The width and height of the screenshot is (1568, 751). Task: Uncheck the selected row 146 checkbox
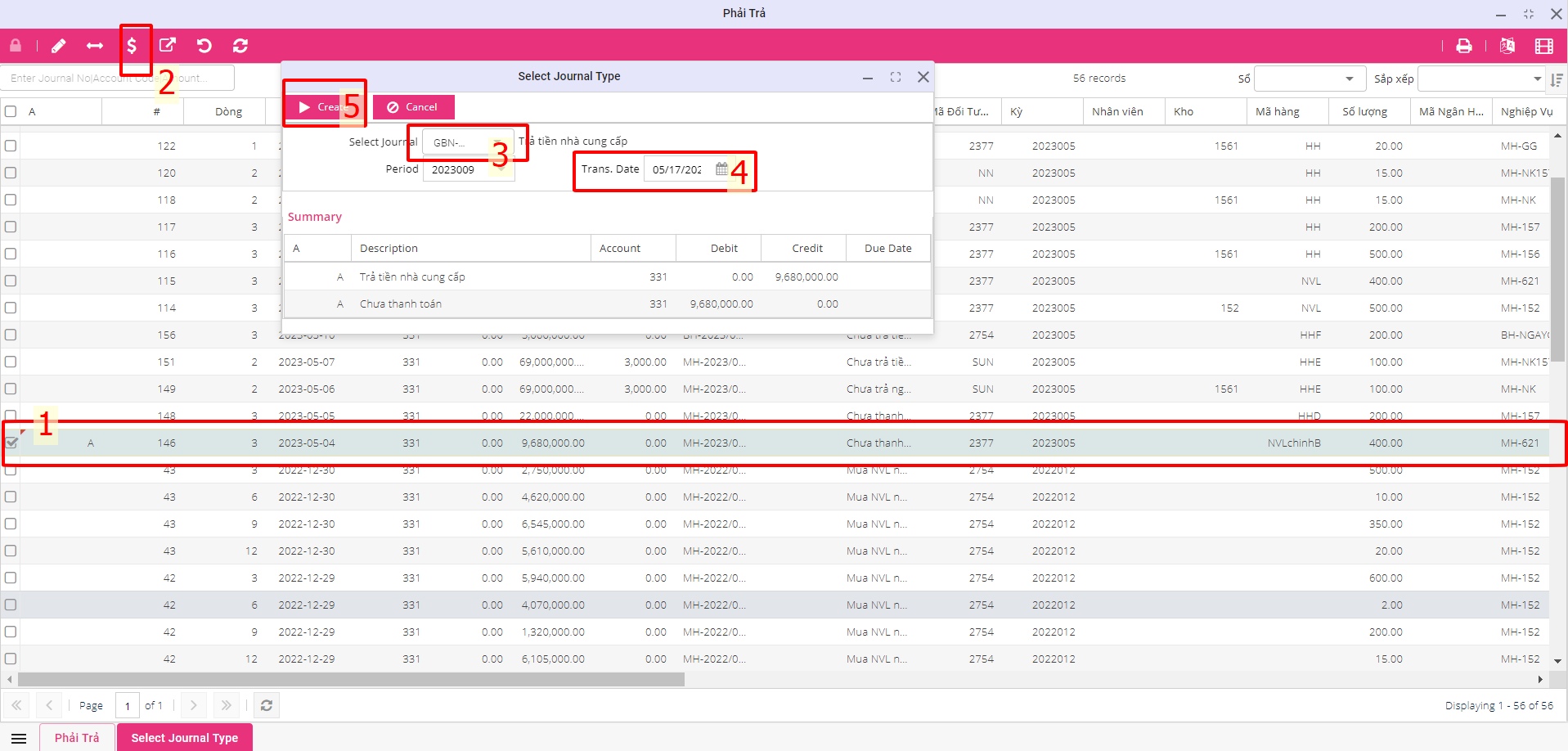[11, 443]
